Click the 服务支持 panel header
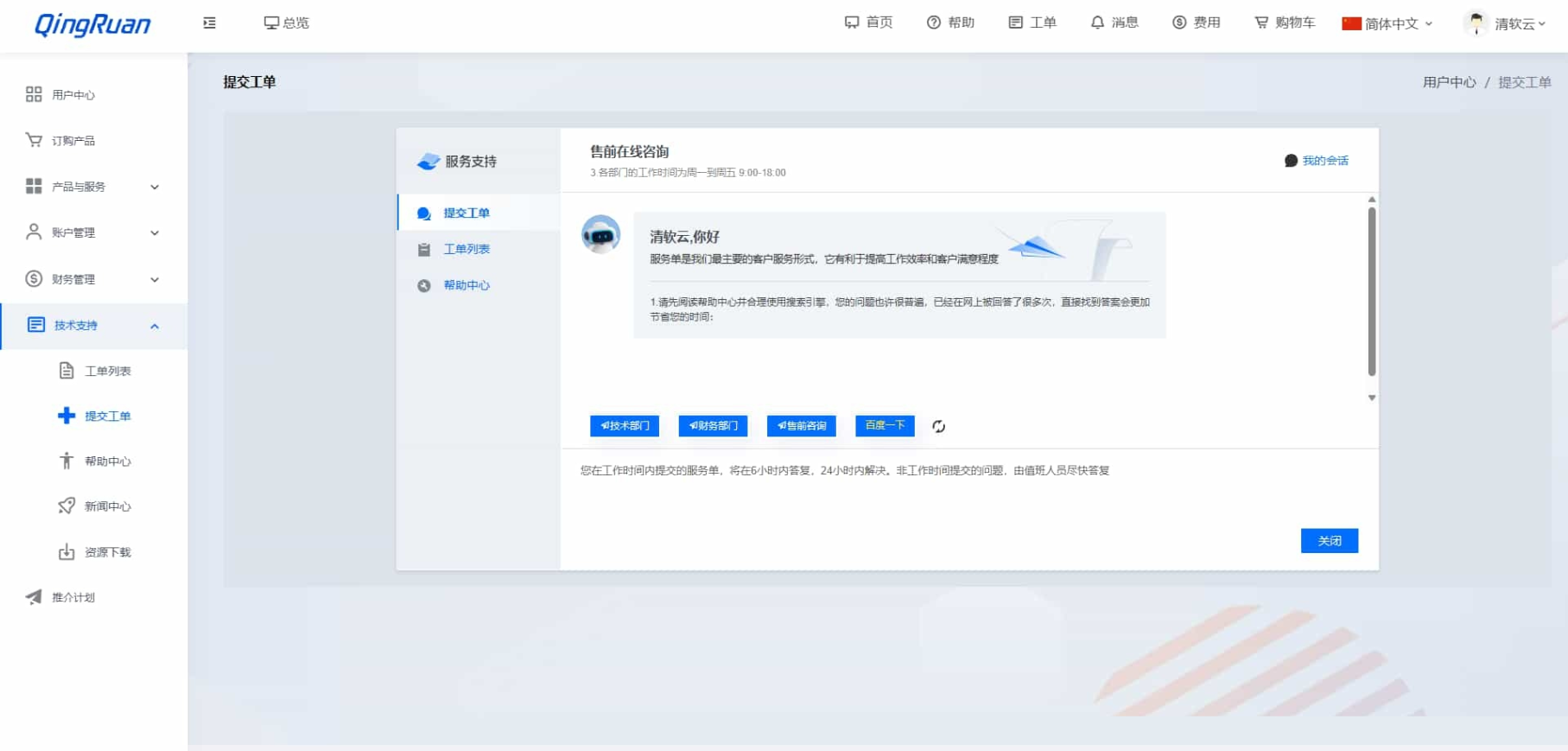Viewport: 1568px width, 751px height. 458,162
